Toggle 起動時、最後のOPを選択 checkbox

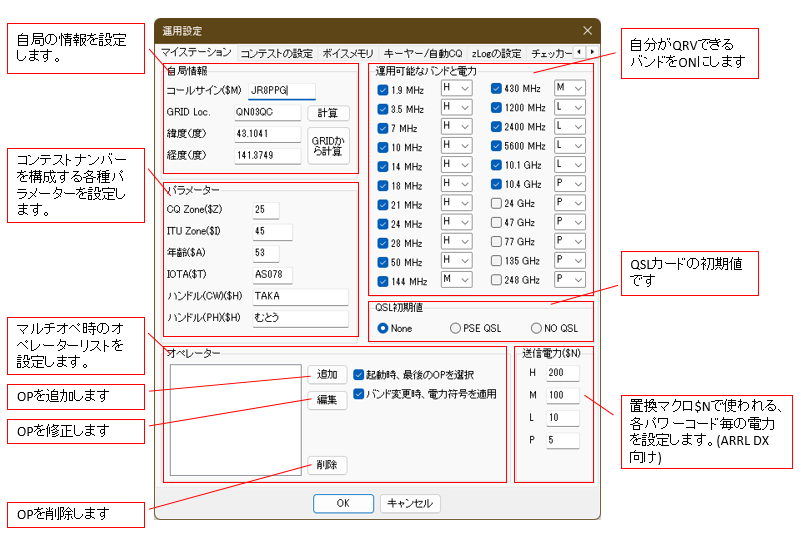click(358, 375)
